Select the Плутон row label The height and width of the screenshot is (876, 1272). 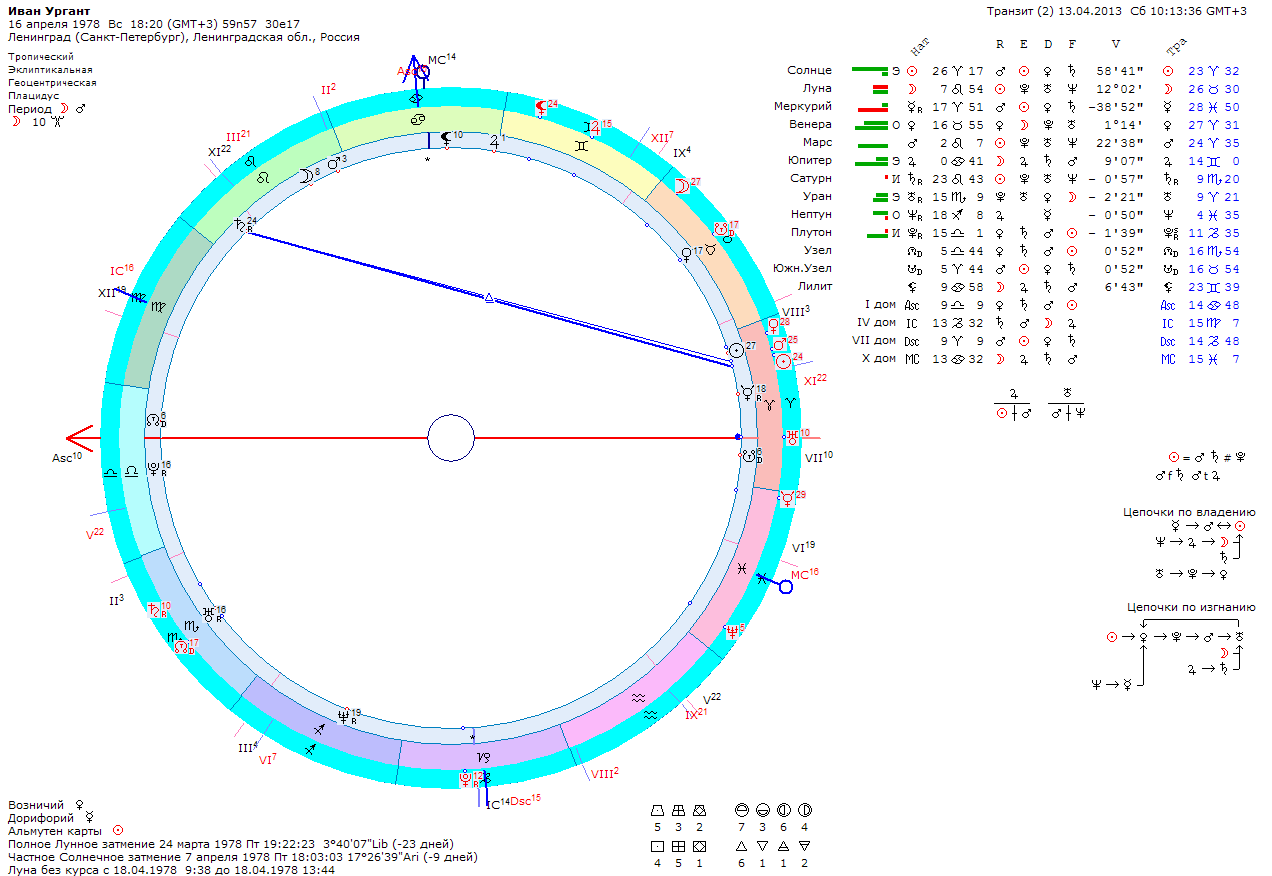811,232
